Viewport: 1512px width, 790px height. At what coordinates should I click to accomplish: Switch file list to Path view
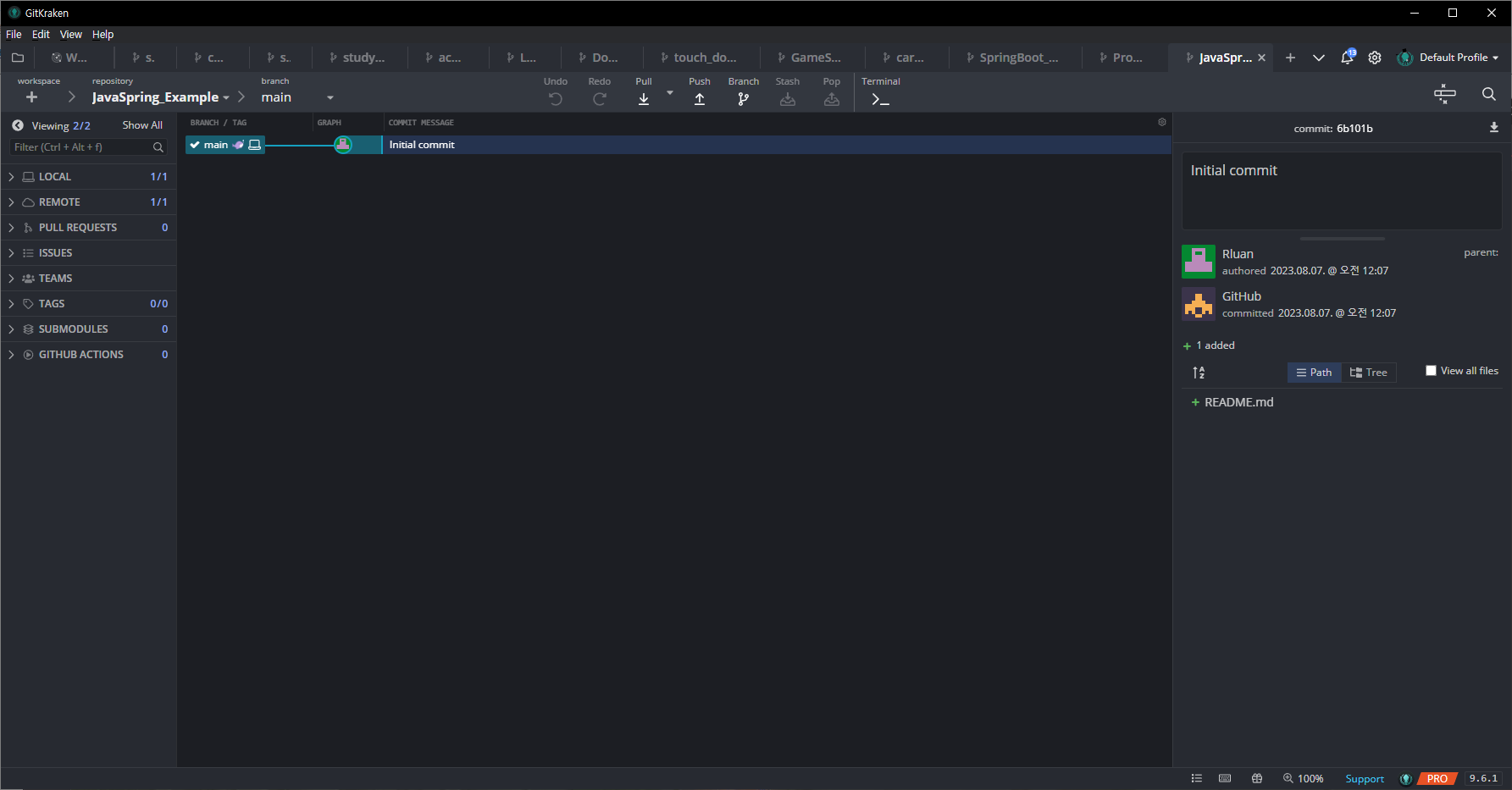pos(1315,373)
